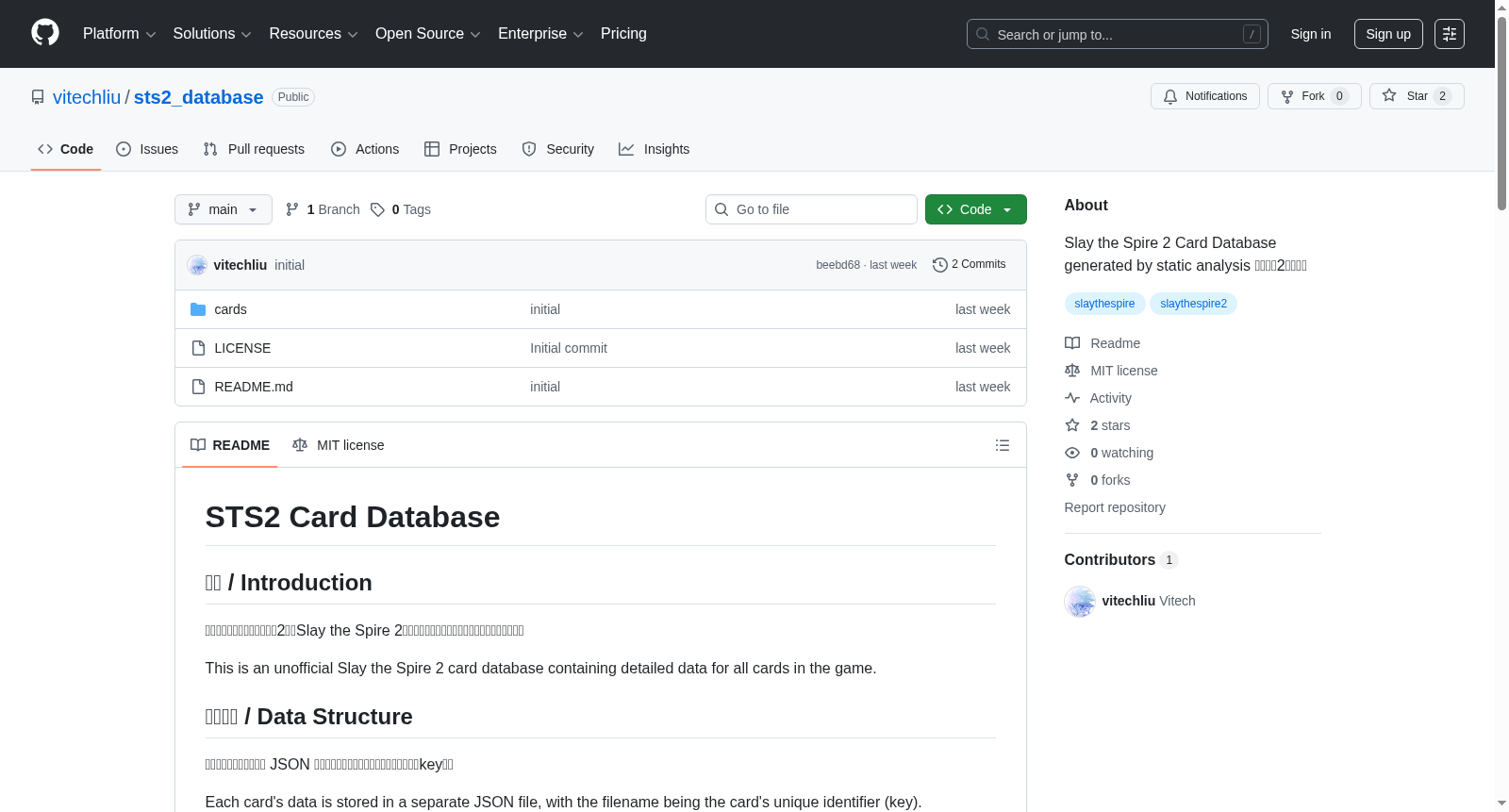Screen dimensions: 1509x812
Task: Open the README outline list icon
Action: [1003, 445]
